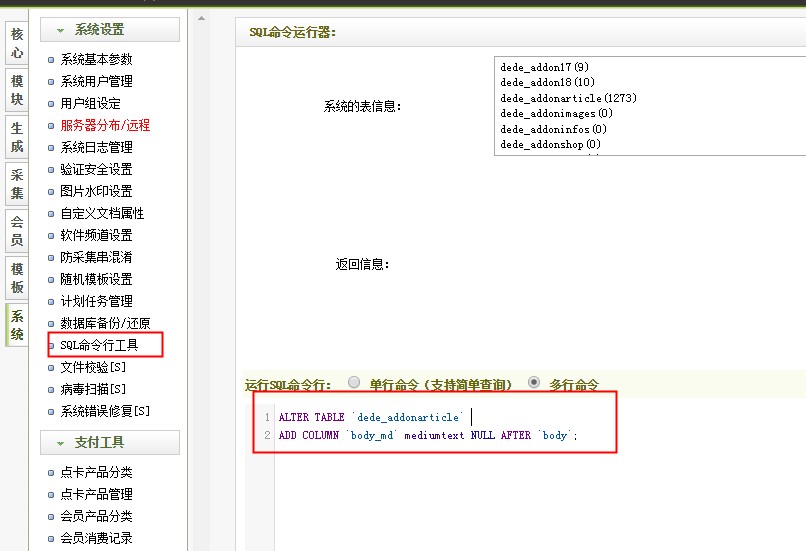Open 系统基本参数 settings link

click(96, 60)
